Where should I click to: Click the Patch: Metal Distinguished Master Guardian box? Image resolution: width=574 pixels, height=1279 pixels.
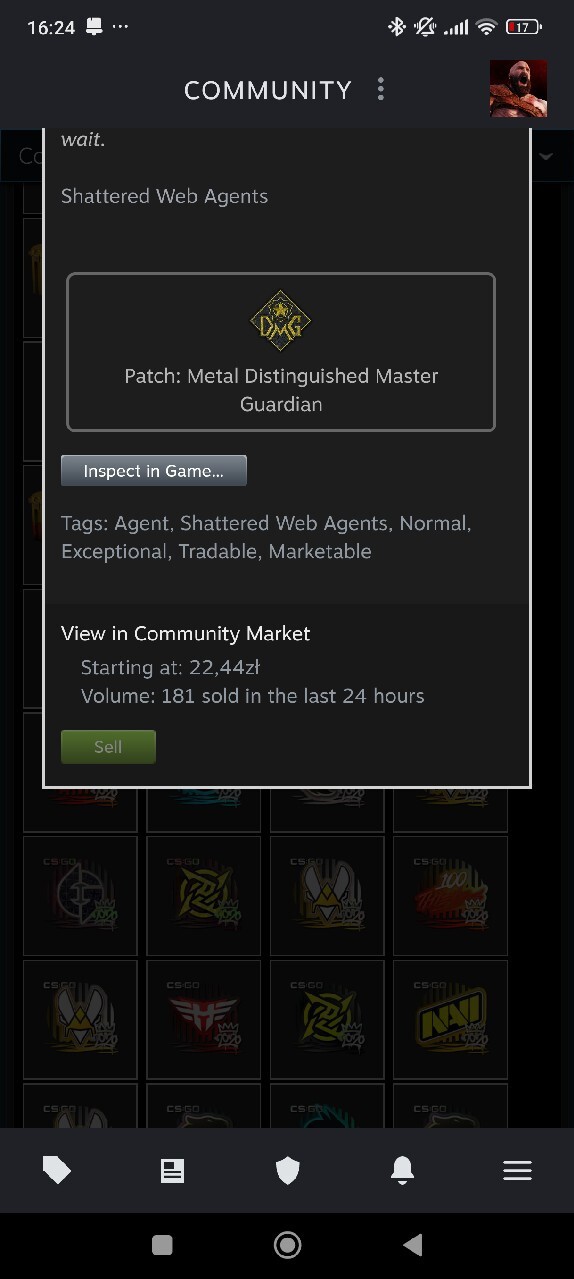(x=281, y=352)
